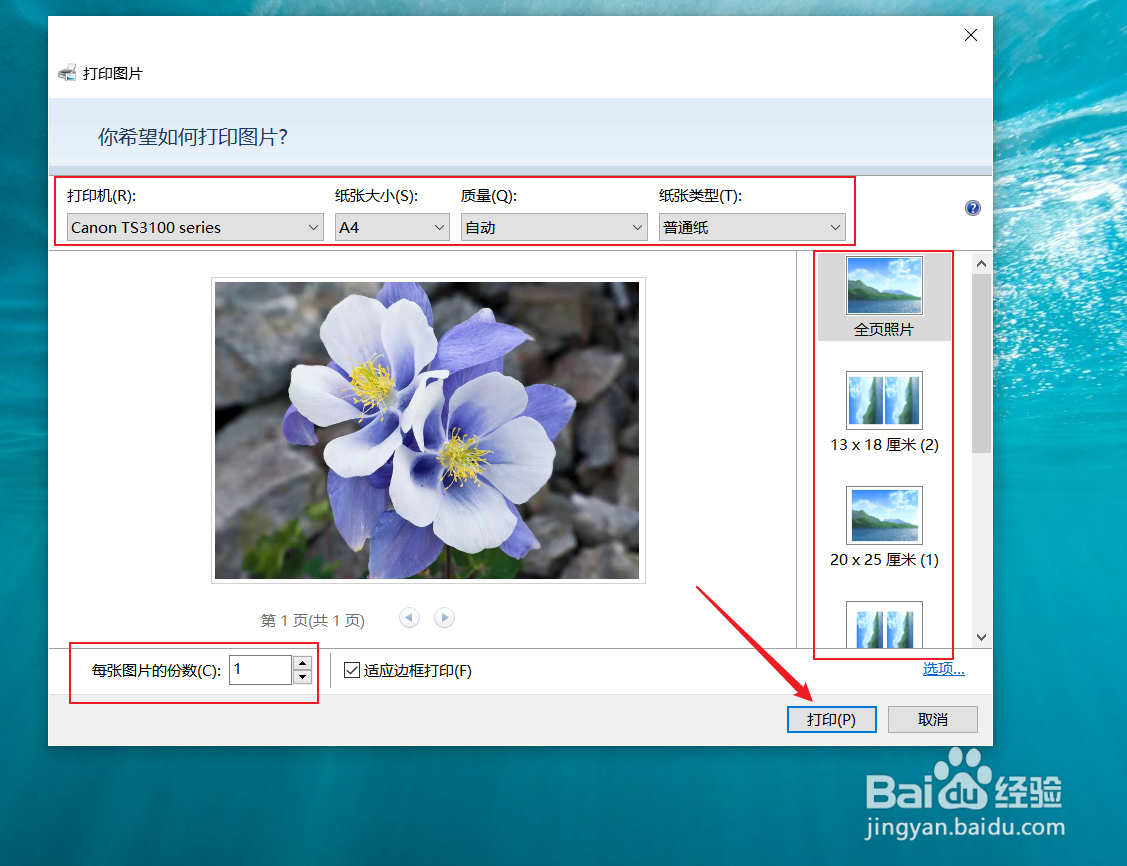Click the blue help question mark icon
Image resolution: width=1127 pixels, height=866 pixels.
tap(972, 208)
